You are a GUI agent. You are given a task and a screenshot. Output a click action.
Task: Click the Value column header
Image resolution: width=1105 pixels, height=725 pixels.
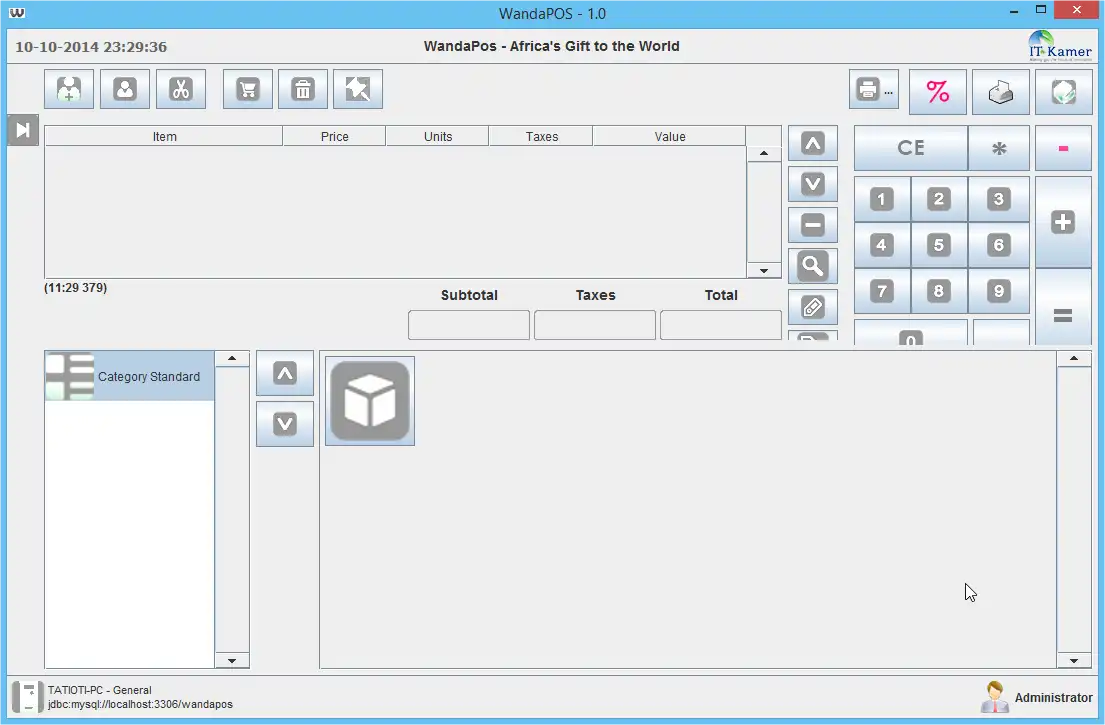[x=669, y=137]
